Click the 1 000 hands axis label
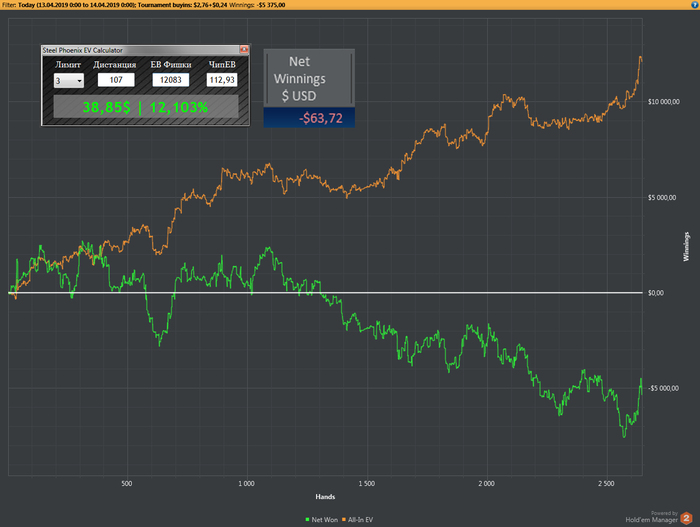The width and height of the screenshot is (700, 527). click(x=246, y=484)
